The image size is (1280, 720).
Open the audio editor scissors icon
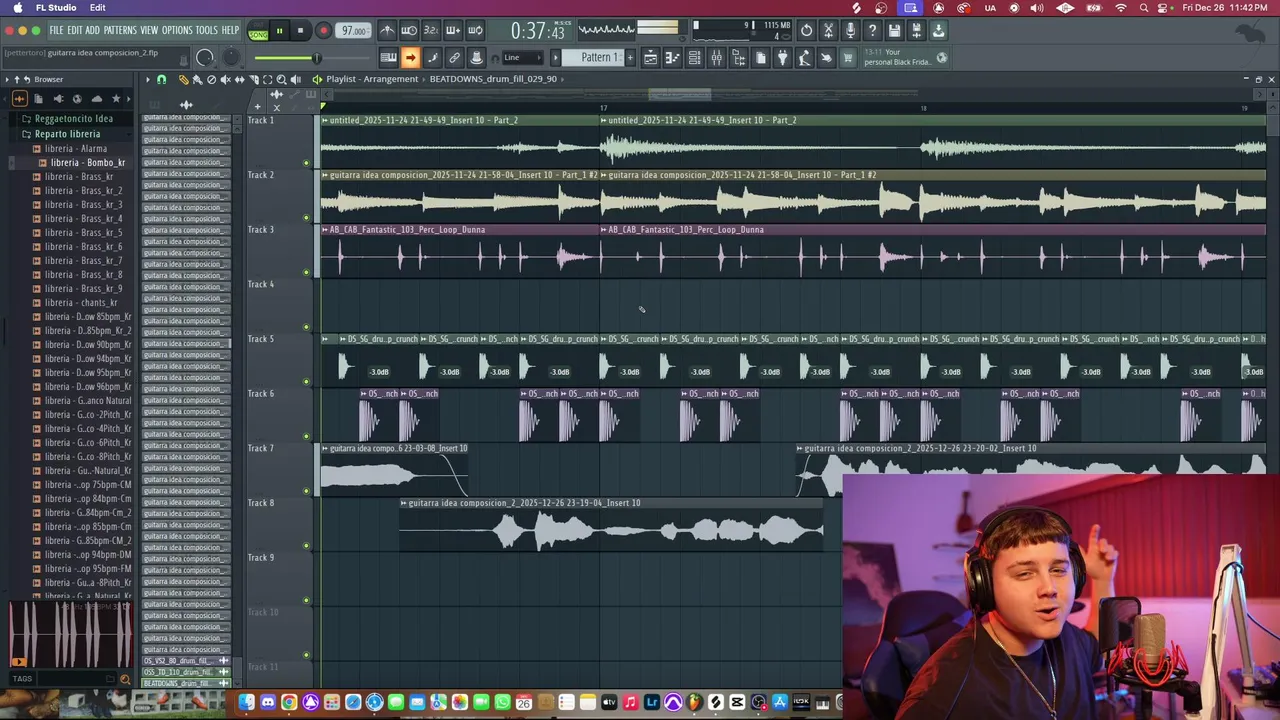coord(829,30)
